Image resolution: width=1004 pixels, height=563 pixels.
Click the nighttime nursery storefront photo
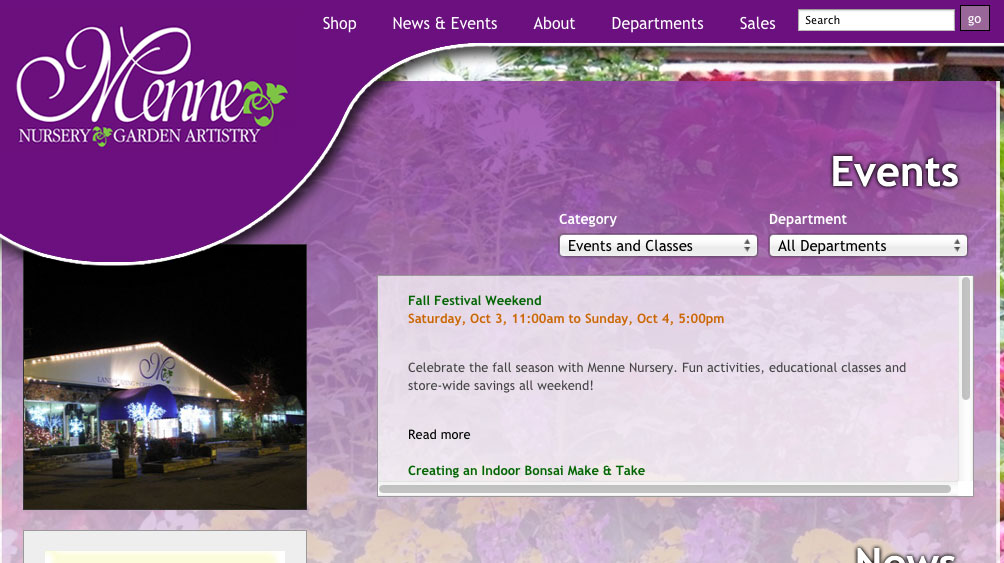tap(165, 377)
